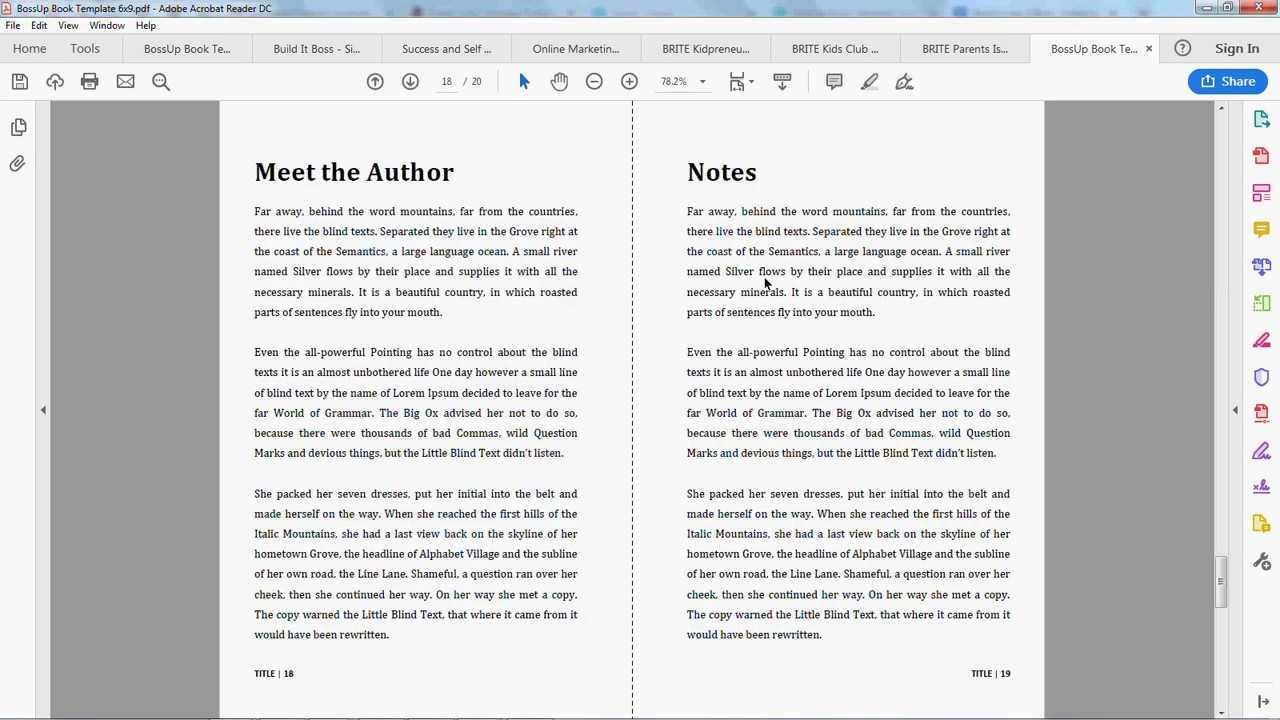Go to the previous page with the up arrow

click(x=375, y=82)
